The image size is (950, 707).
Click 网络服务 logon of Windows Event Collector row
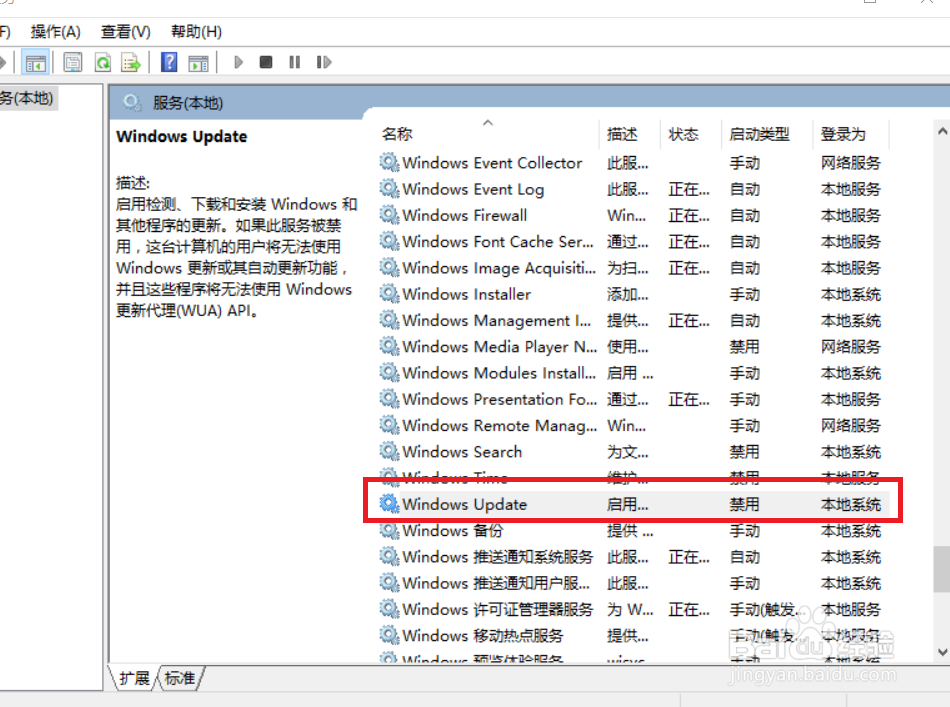(x=851, y=163)
